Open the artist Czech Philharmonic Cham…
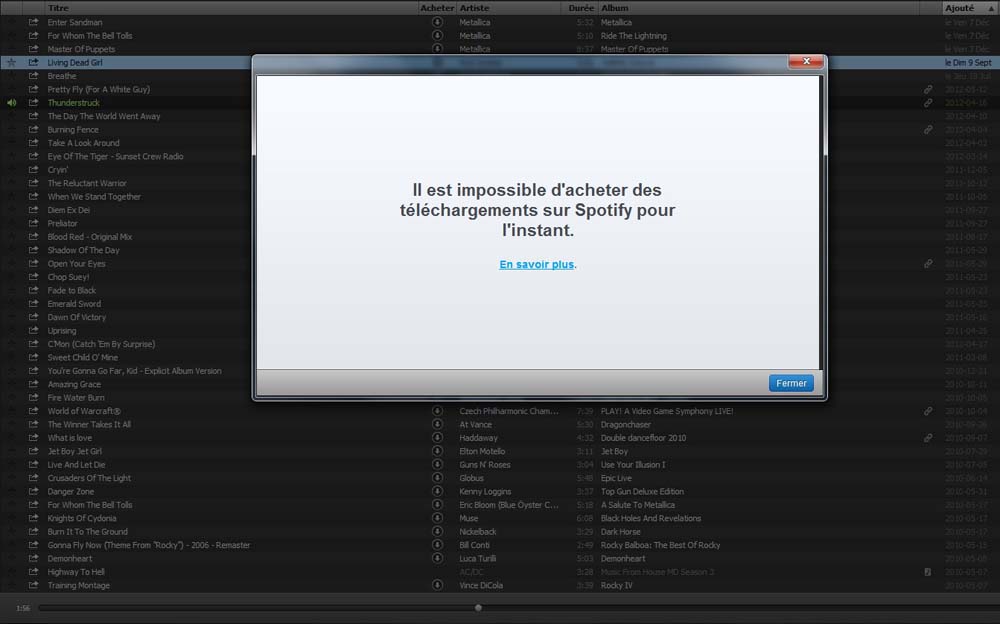Viewport: 1000px width, 624px height. tap(509, 411)
